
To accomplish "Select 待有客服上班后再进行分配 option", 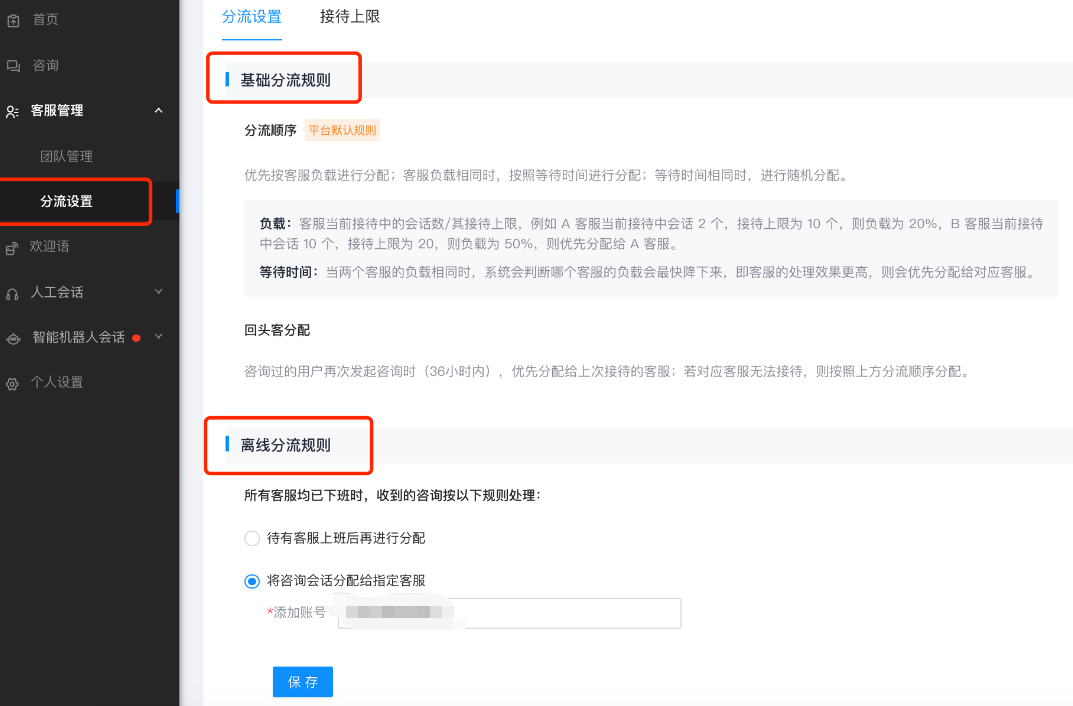I will coord(252,538).
